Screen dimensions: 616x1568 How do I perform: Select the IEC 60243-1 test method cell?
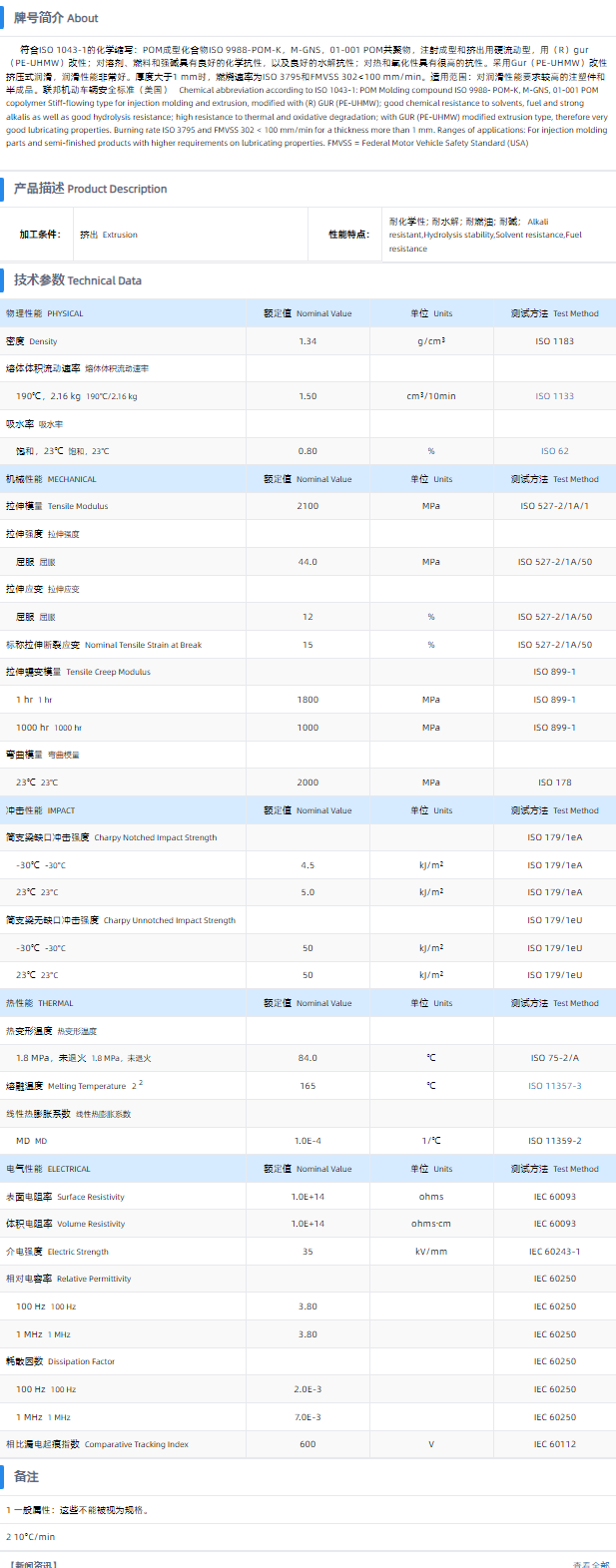click(x=554, y=1252)
